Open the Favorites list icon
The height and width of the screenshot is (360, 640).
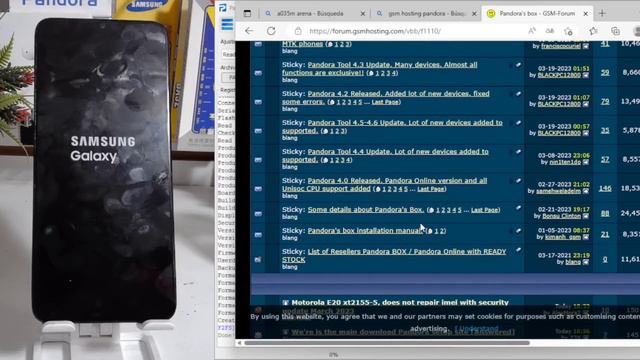tap(593, 31)
